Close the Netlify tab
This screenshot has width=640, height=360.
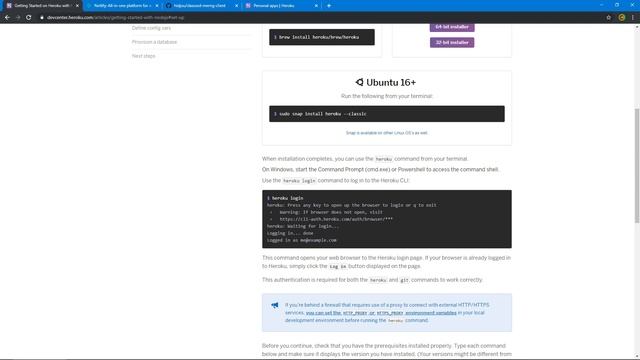(x=157, y=6)
